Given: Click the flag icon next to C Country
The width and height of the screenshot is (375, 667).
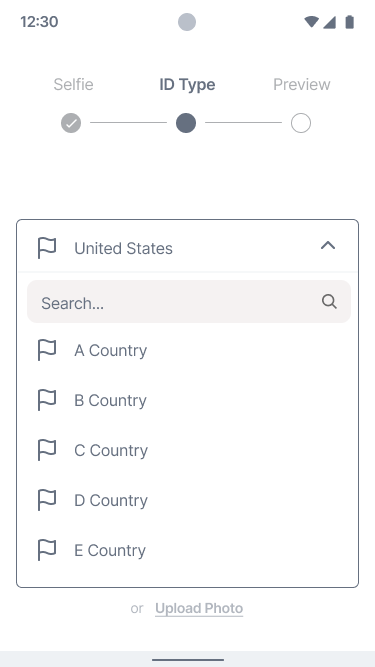Looking at the screenshot, I should [47, 450].
